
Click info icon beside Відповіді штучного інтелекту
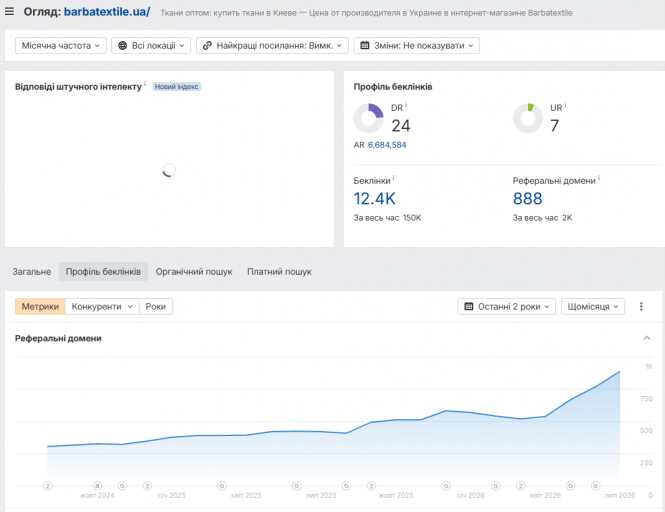(145, 84)
